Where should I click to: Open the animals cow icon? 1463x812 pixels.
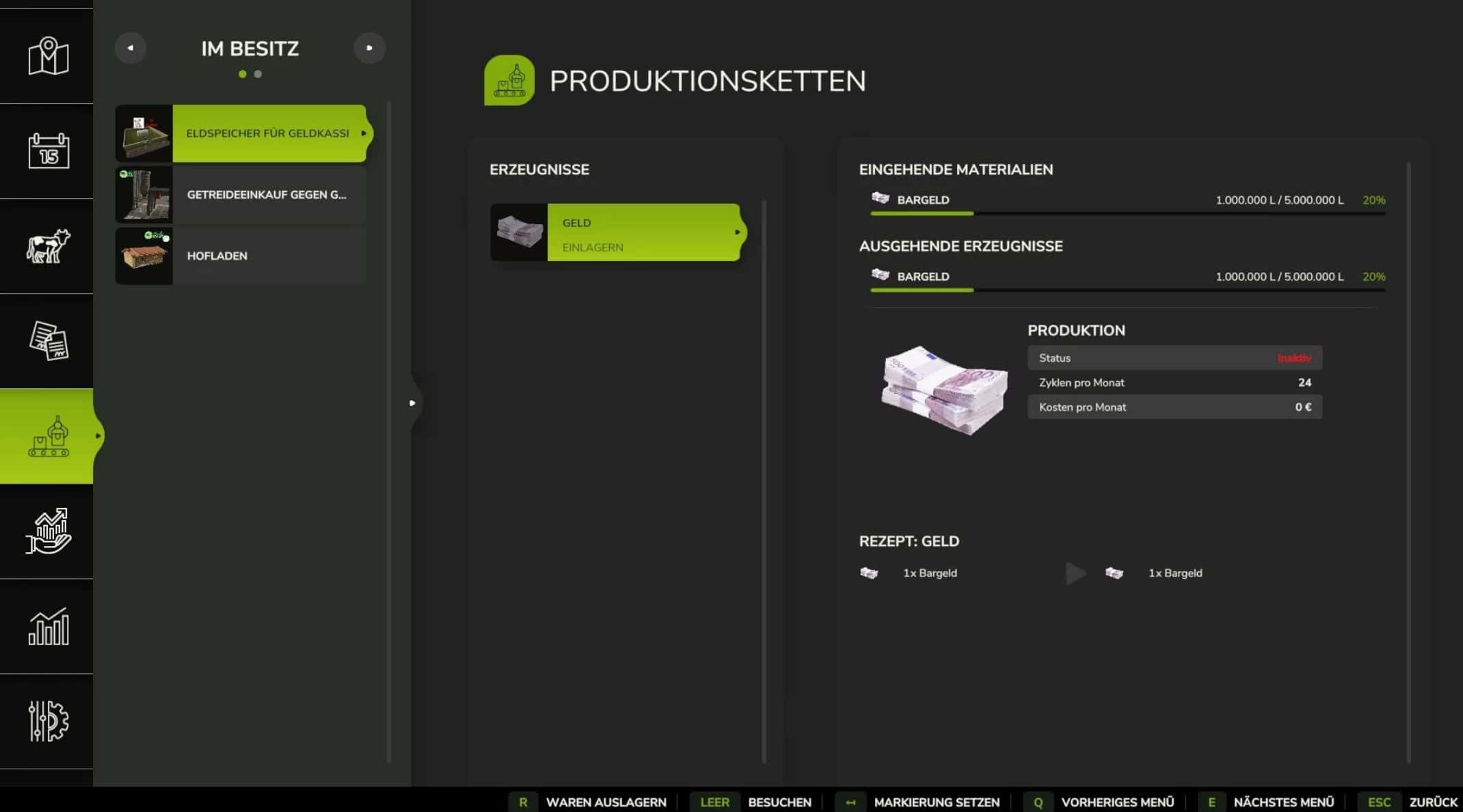tap(48, 246)
